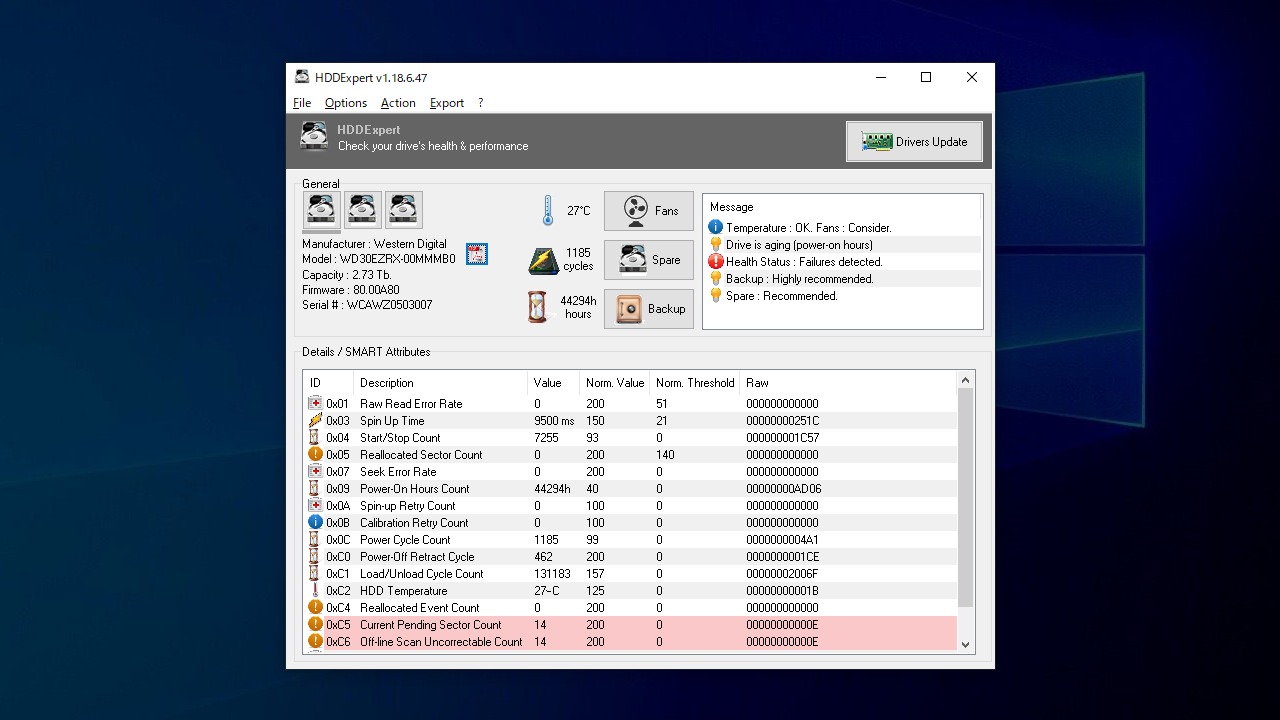Click the Seek Error Rate description
Viewport: 1280px width, 720px height.
tap(398, 472)
